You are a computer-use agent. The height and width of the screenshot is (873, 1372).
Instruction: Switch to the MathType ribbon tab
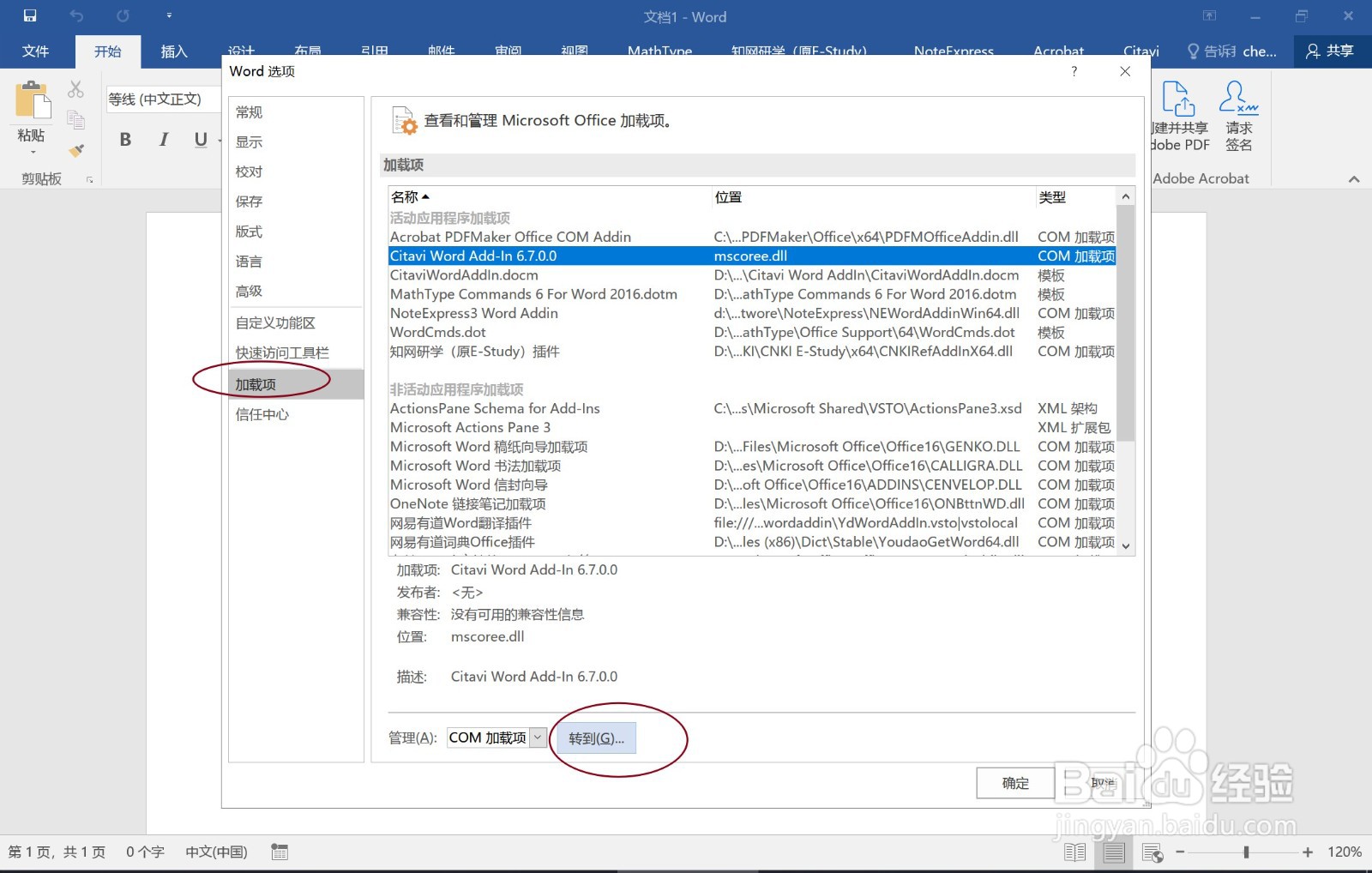point(659,51)
